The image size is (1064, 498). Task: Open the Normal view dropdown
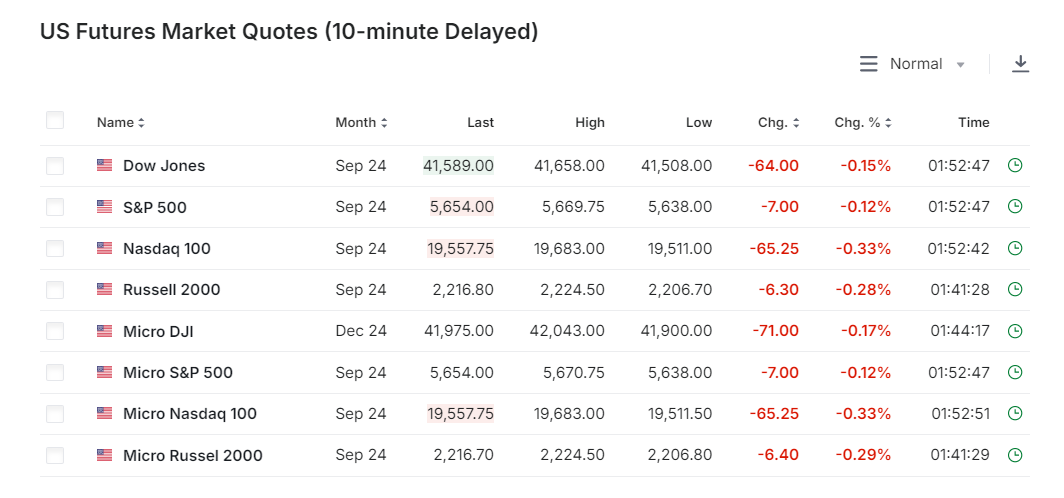pos(927,64)
